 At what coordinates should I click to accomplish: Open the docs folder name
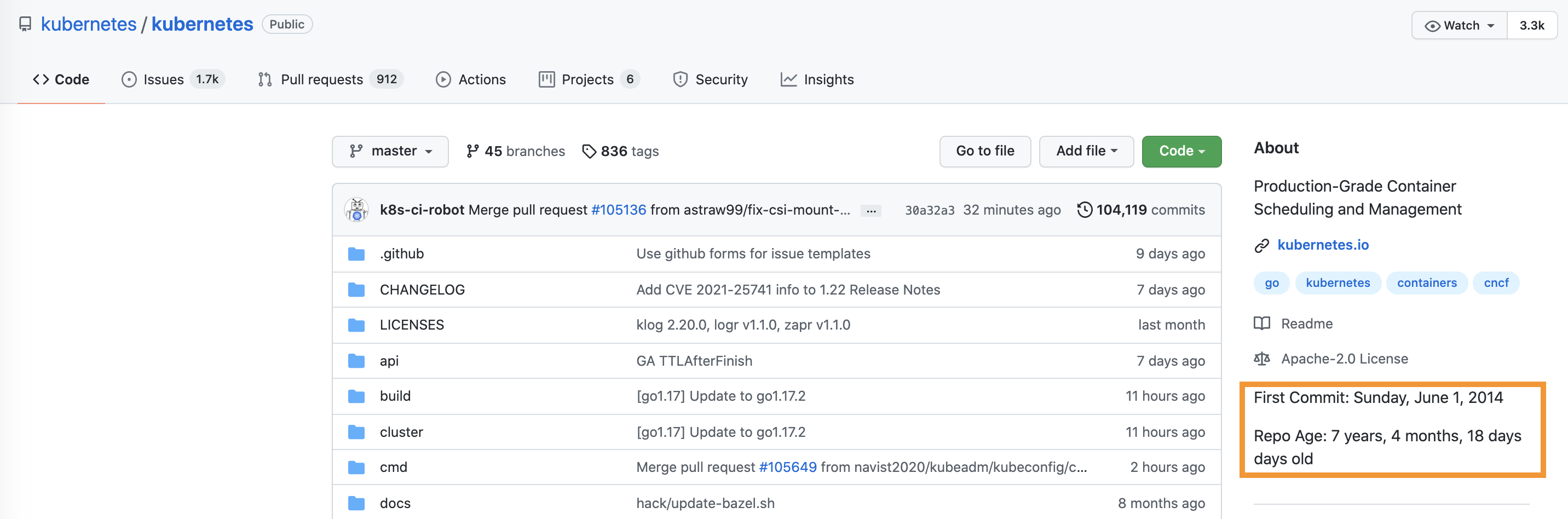(395, 503)
